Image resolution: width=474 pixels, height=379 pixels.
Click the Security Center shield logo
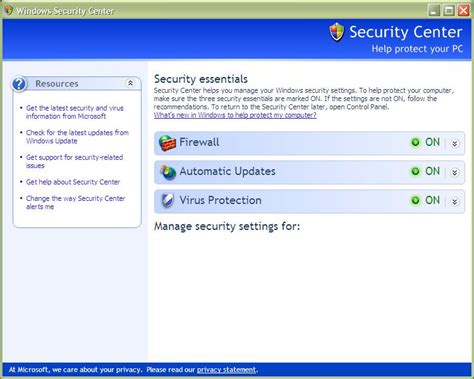pyautogui.click(x=337, y=32)
